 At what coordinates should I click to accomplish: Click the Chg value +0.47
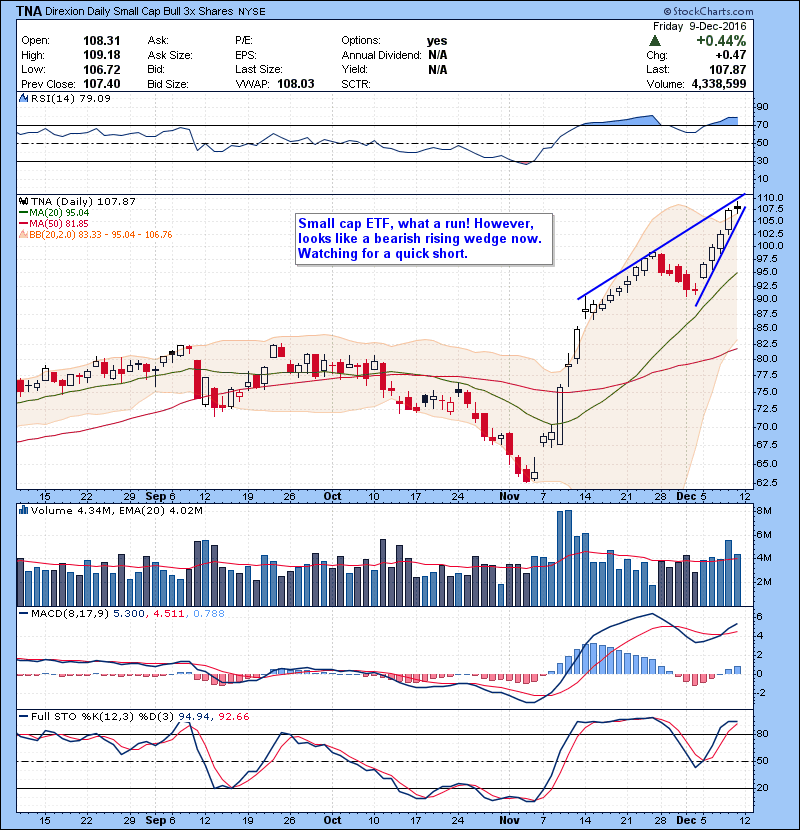click(731, 55)
